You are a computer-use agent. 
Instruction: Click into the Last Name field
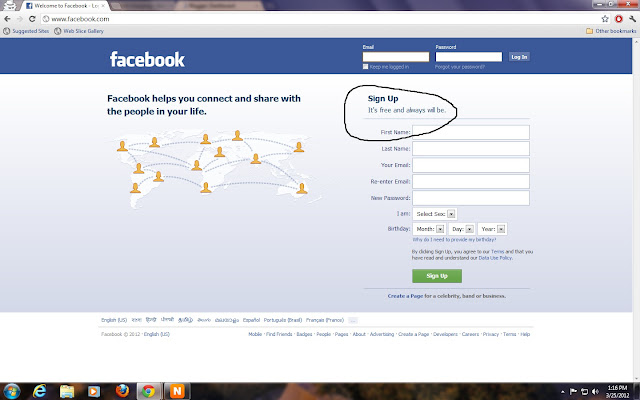click(471, 149)
